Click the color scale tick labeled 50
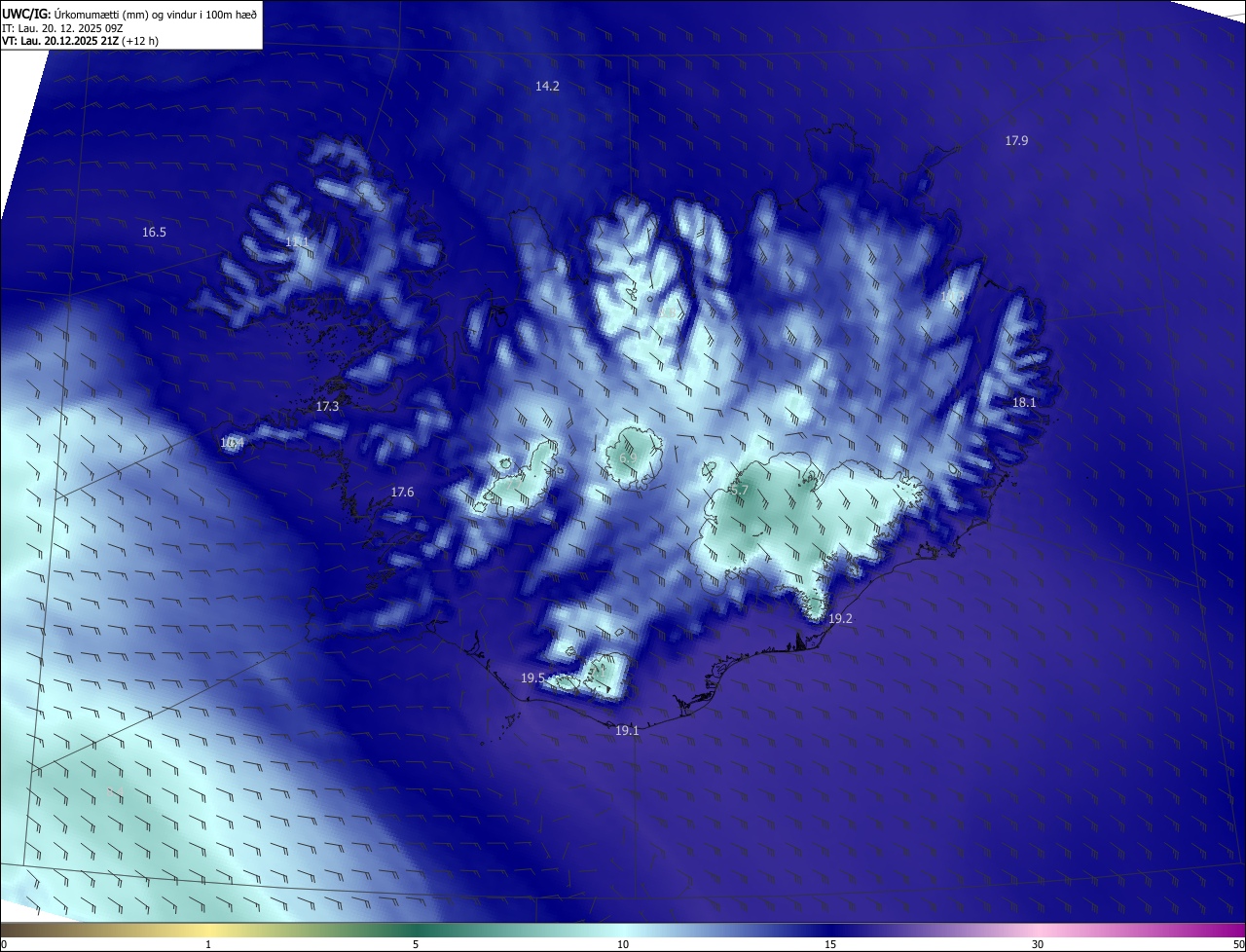The height and width of the screenshot is (952, 1246). [x=1237, y=944]
